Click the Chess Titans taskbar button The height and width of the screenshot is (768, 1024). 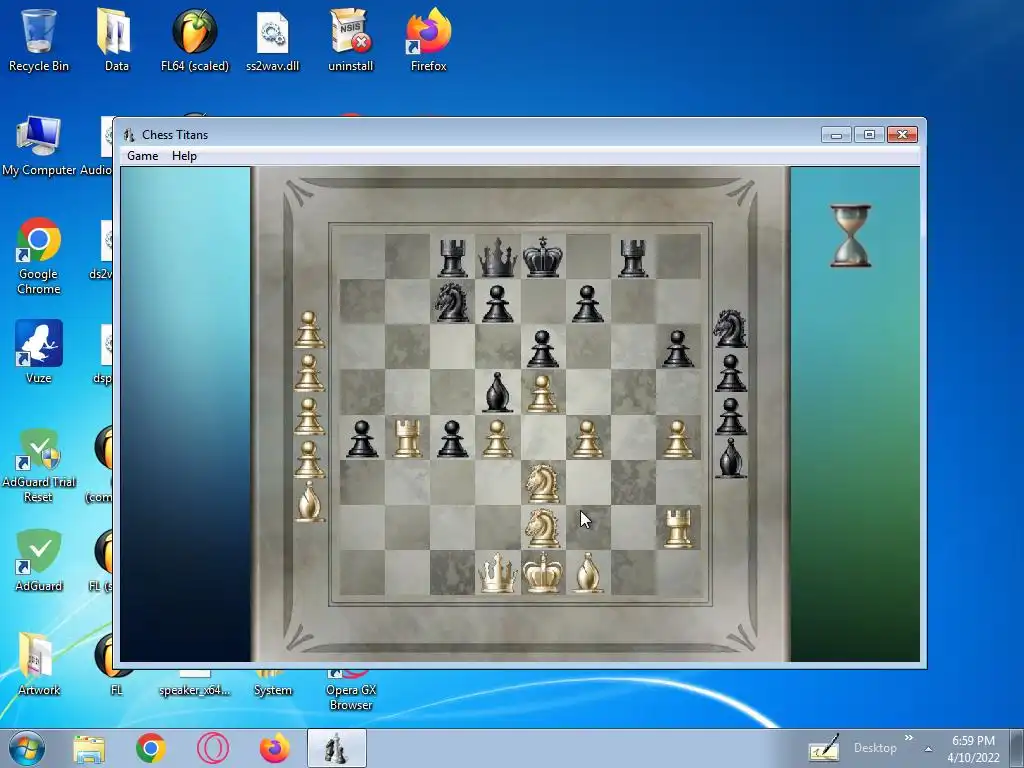(x=336, y=748)
